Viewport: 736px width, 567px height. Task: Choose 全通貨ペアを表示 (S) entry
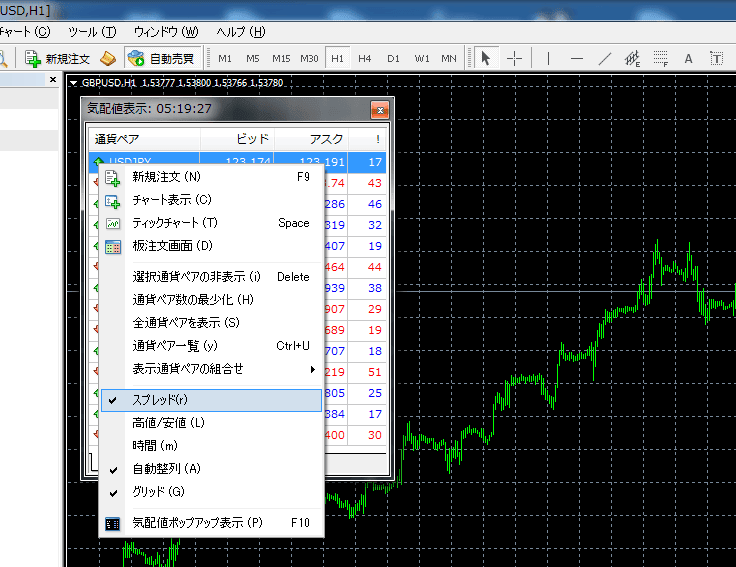[x=212, y=323]
